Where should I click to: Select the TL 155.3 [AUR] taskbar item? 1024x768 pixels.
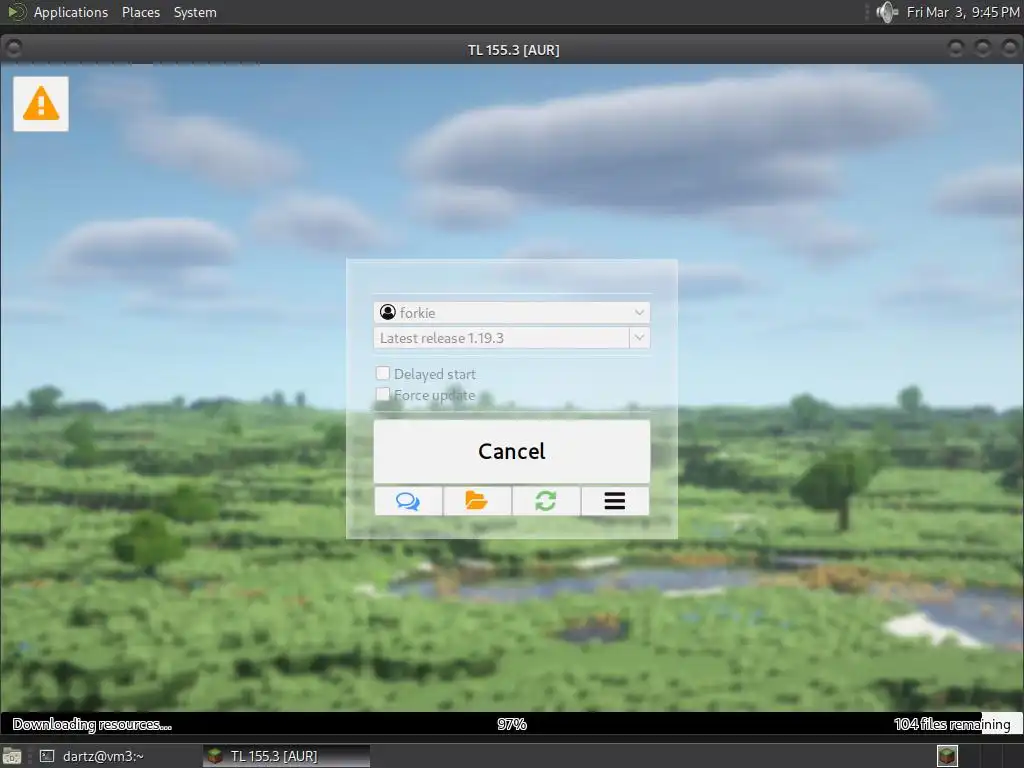(x=287, y=756)
